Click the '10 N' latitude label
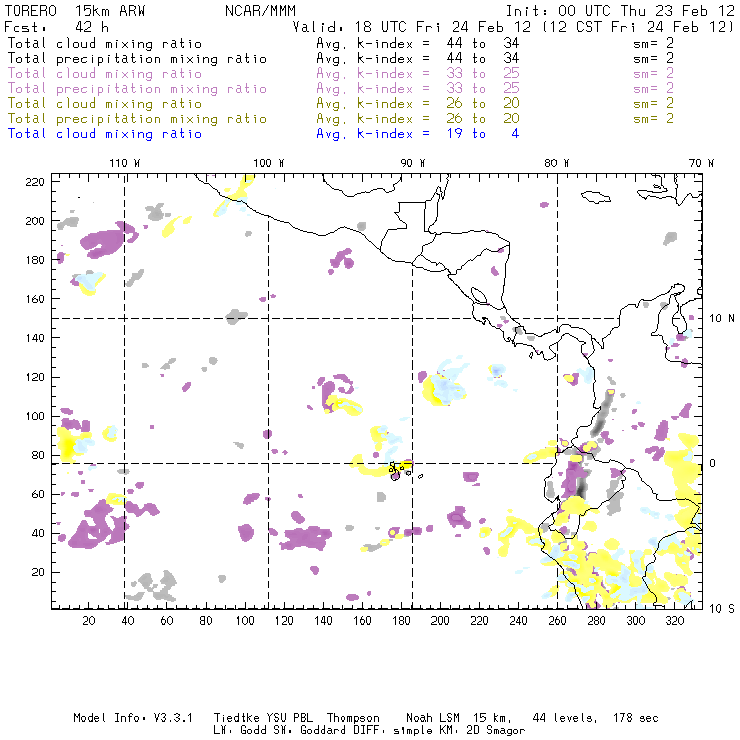 point(722,319)
